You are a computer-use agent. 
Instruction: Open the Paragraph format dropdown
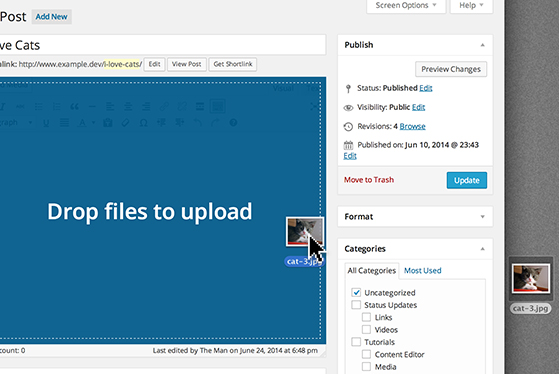pyautogui.click(x=16, y=123)
